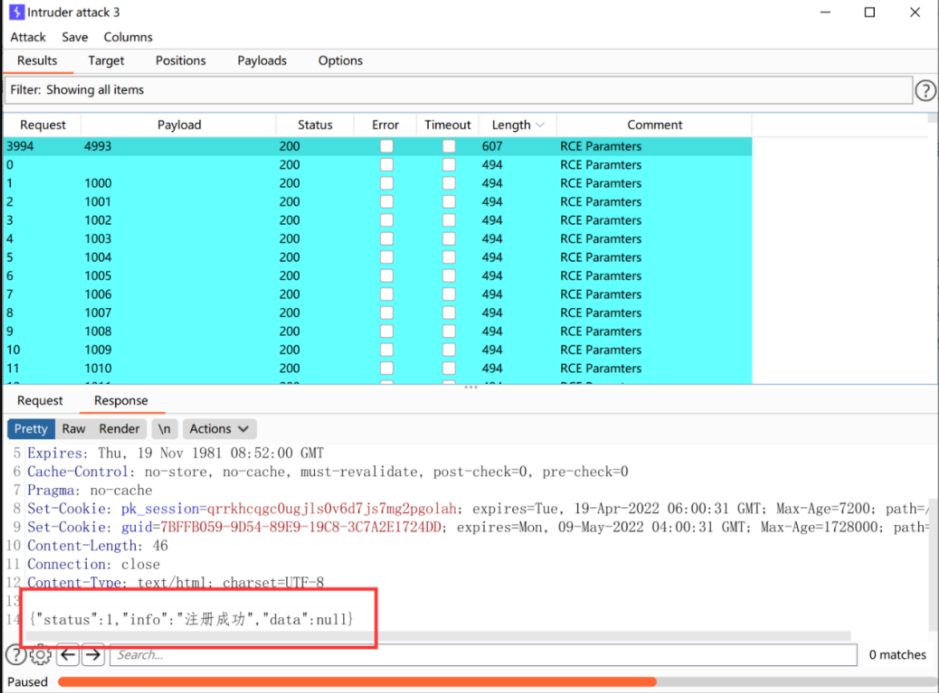Open the Attack menu

click(x=28, y=37)
